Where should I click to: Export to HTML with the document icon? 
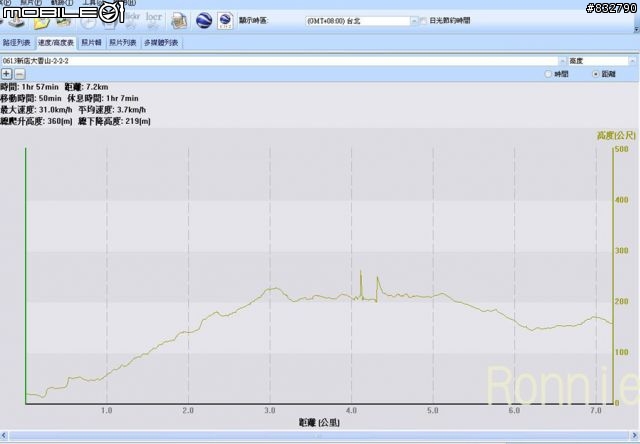pyautogui.click(x=179, y=21)
